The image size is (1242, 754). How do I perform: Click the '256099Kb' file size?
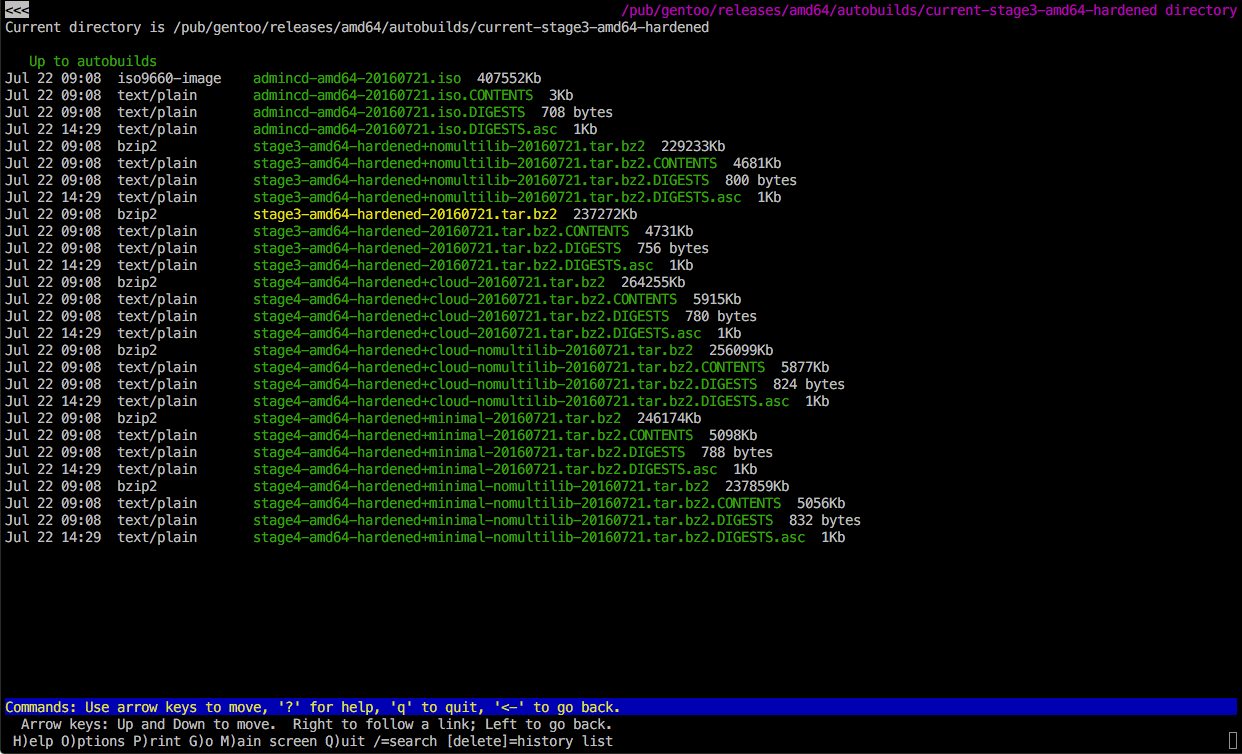point(741,350)
